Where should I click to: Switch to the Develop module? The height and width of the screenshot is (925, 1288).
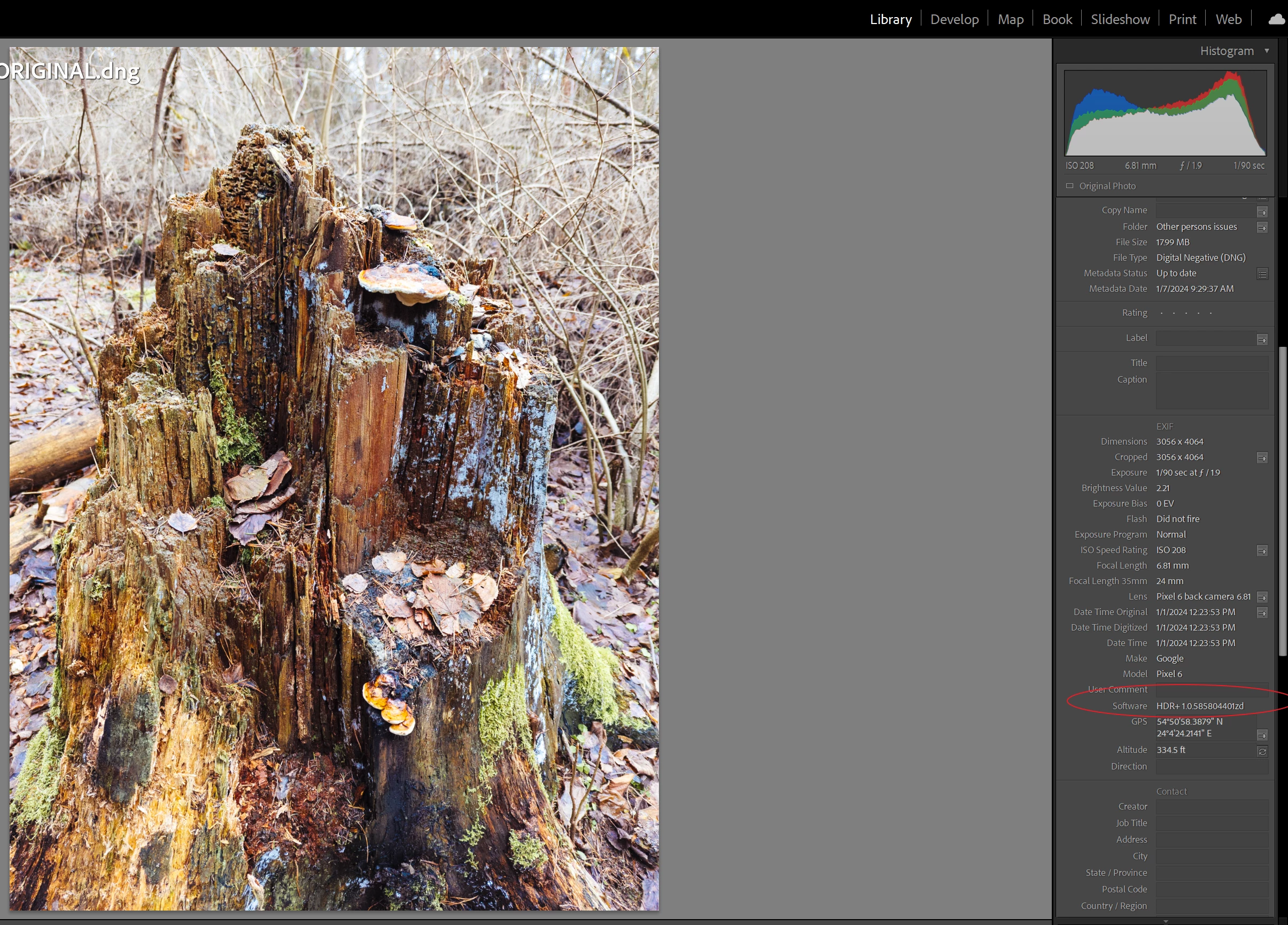pyautogui.click(x=954, y=19)
